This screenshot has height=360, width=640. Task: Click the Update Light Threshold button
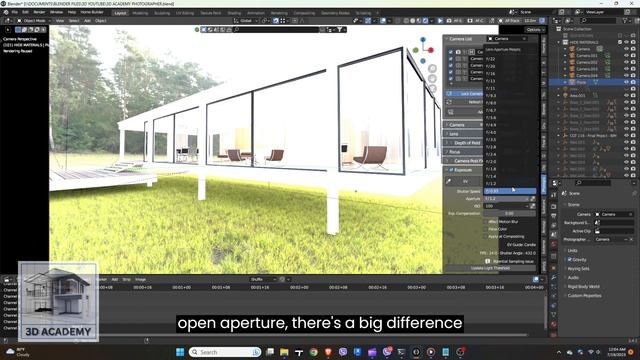(490, 268)
